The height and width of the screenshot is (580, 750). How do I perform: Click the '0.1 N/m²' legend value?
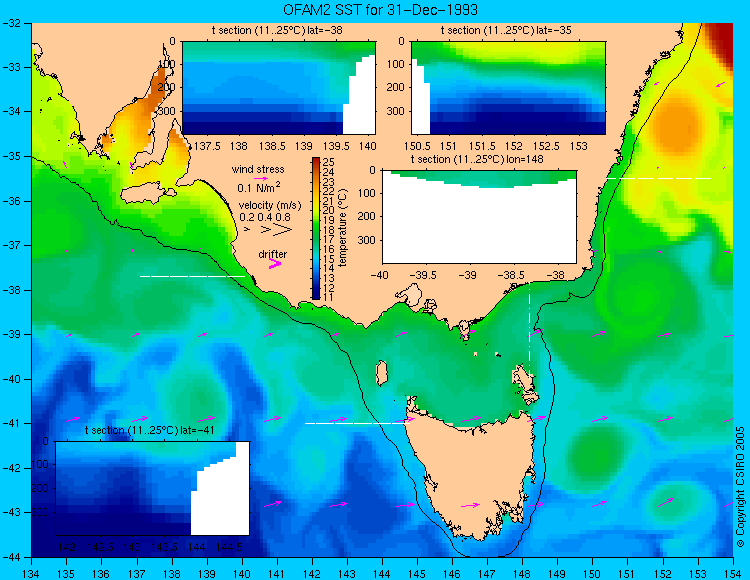(x=259, y=187)
